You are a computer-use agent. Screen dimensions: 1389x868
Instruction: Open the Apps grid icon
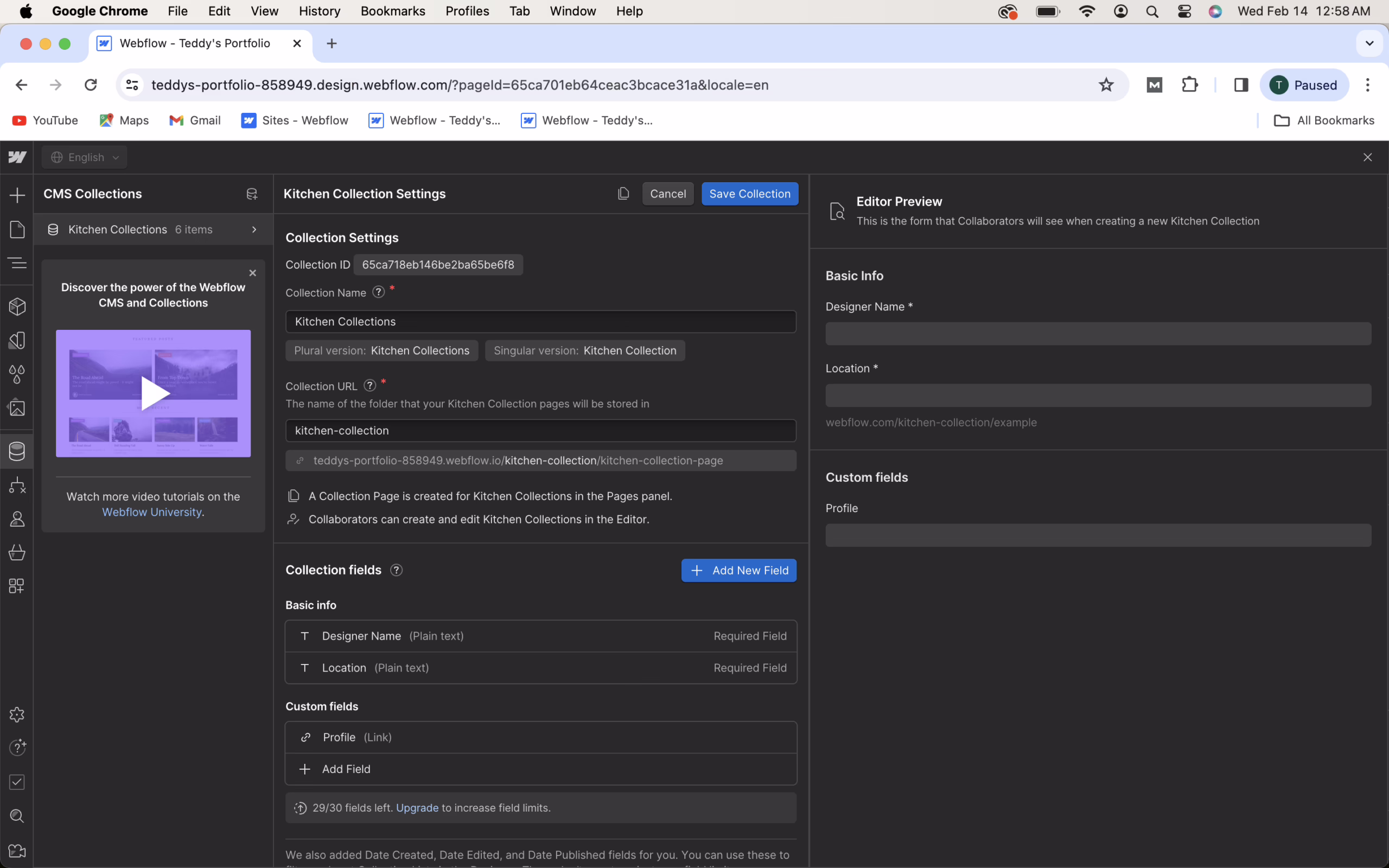[17, 586]
